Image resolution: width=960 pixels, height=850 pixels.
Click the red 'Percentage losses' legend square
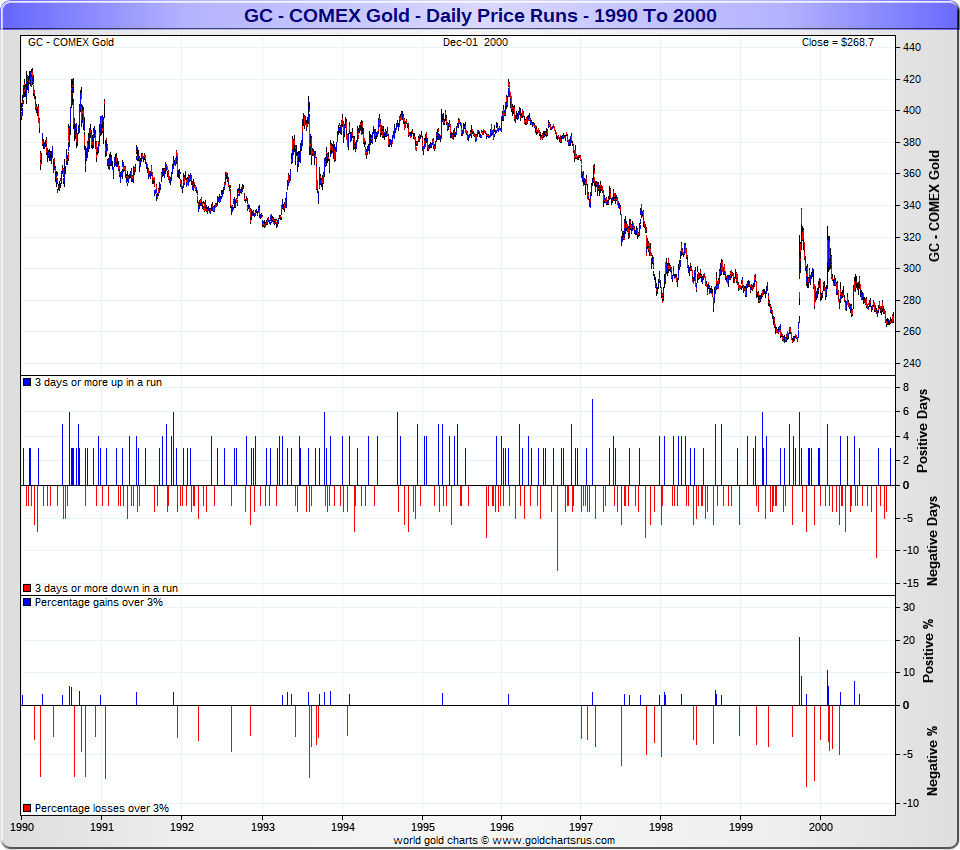coord(27,808)
